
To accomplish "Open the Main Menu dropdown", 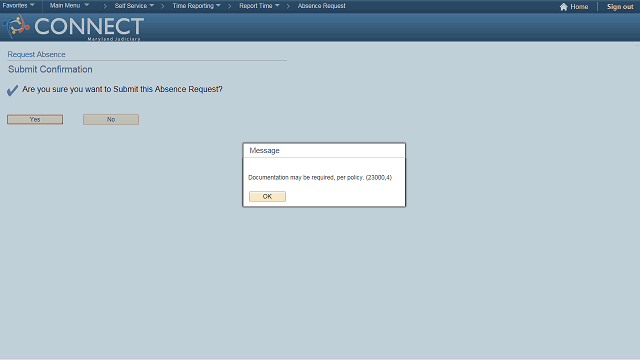I will [69, 6].
